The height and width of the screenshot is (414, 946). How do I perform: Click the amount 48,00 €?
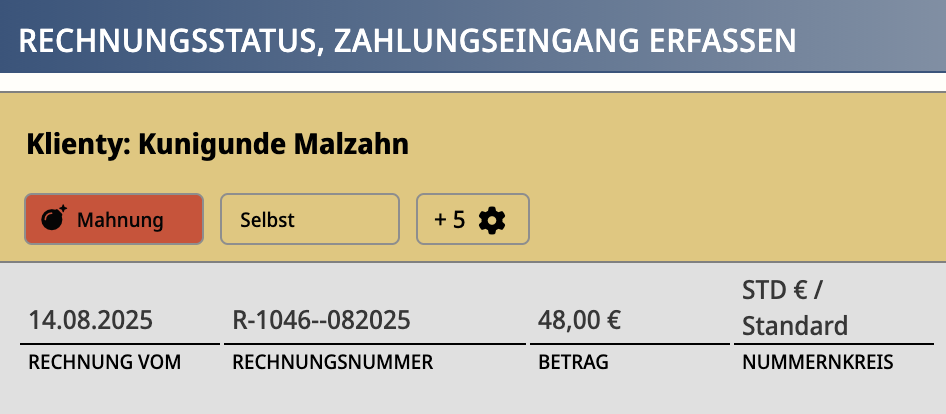[x=579, y=322]
